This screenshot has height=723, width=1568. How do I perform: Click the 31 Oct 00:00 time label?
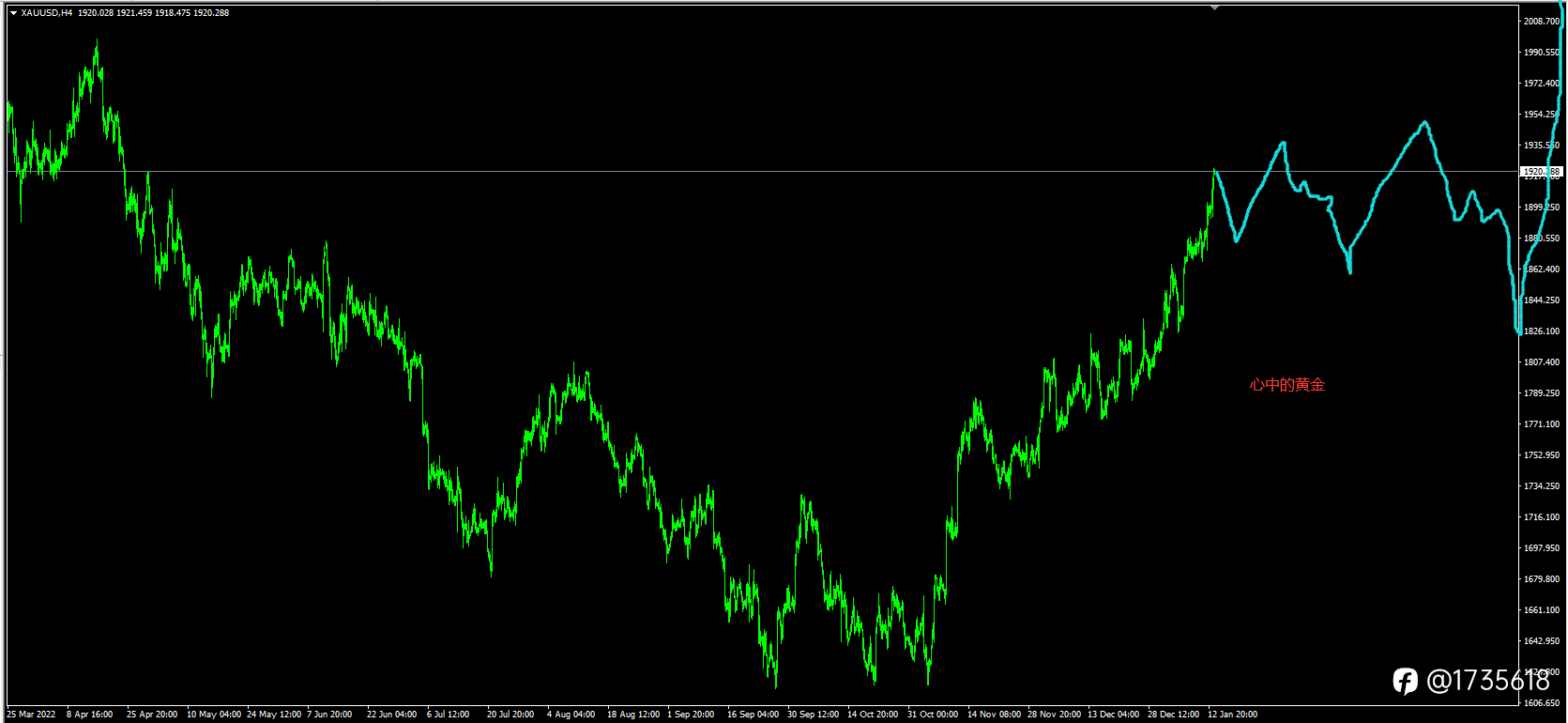[x=933, y=715]
